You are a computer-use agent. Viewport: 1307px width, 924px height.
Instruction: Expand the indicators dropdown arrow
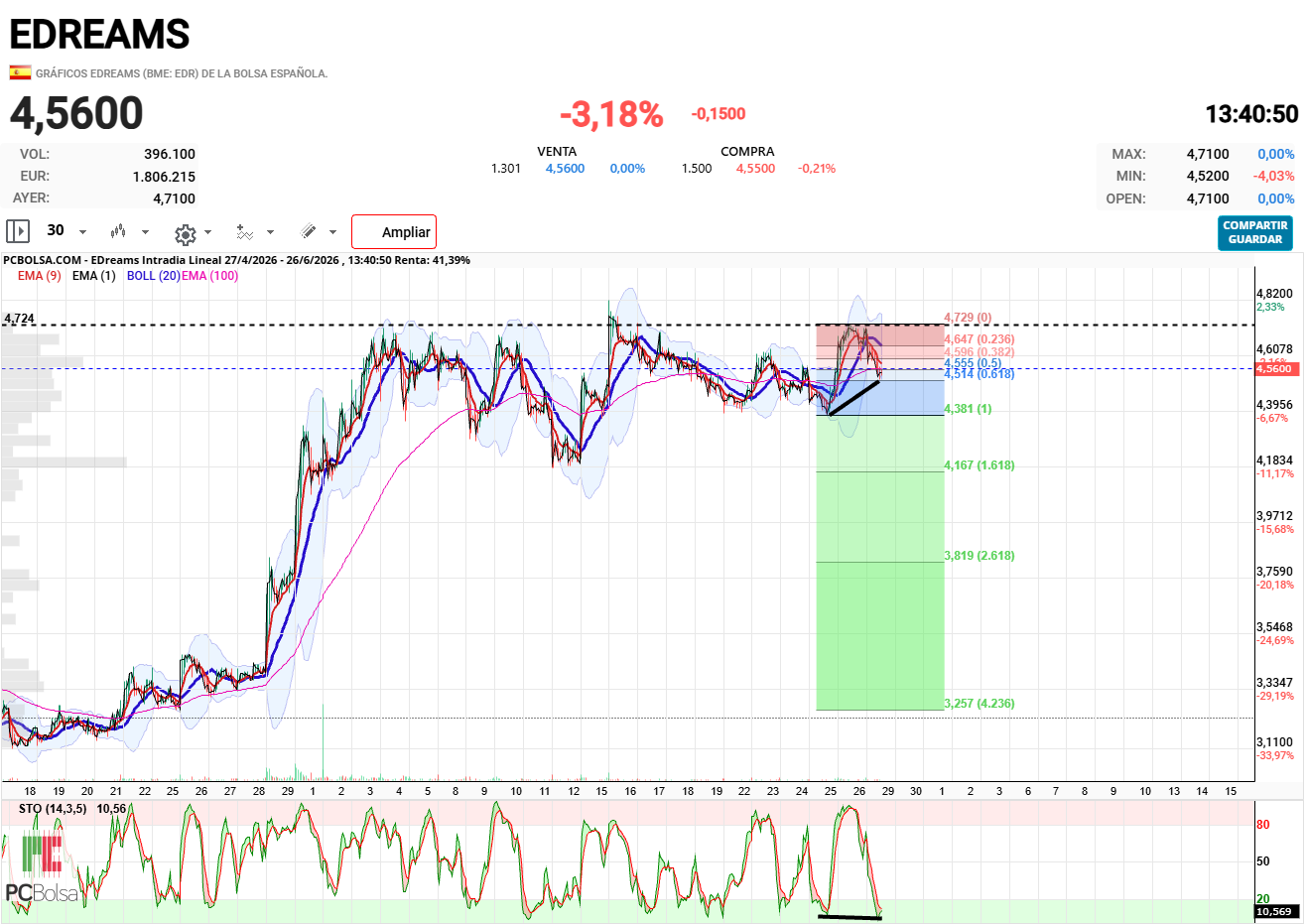tap(270, 232)
